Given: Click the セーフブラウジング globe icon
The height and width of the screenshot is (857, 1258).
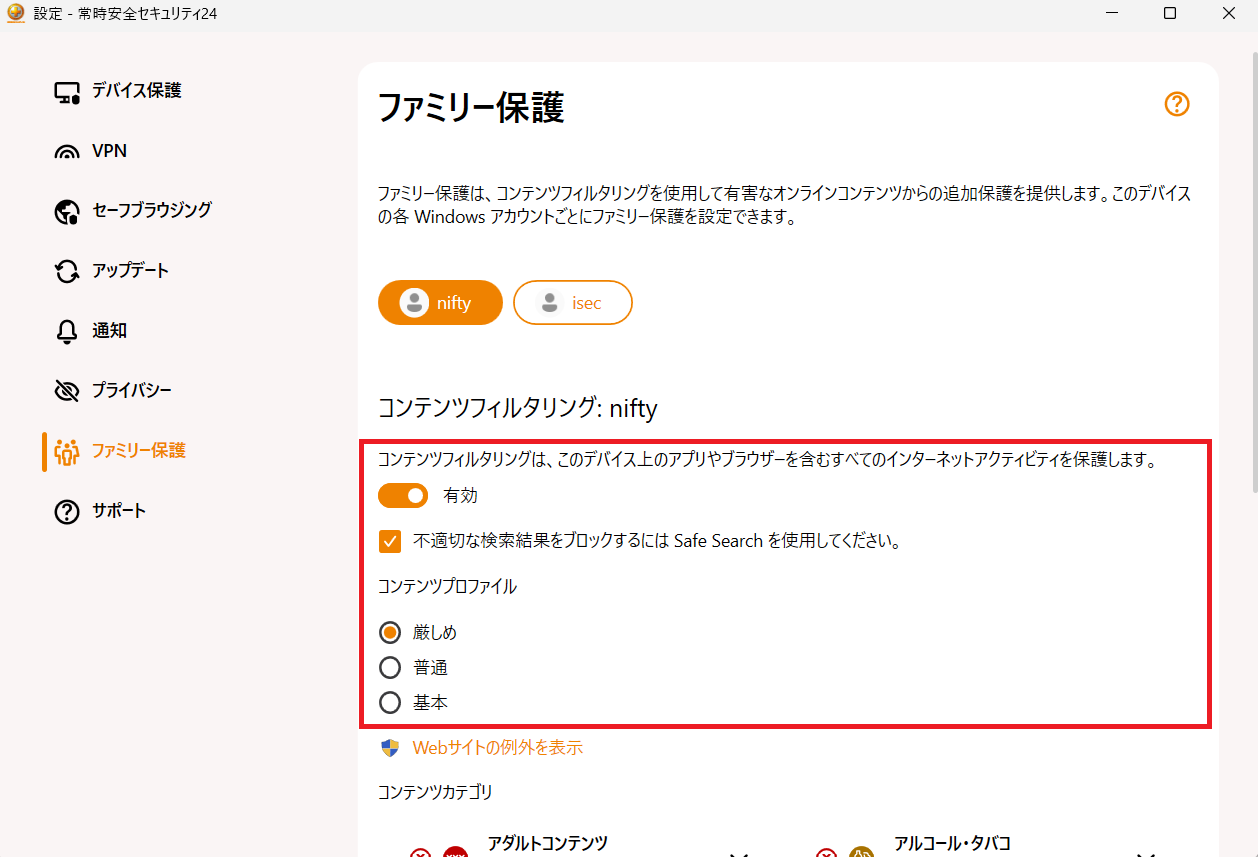Looking at the screenshot, I should point(66,210).
